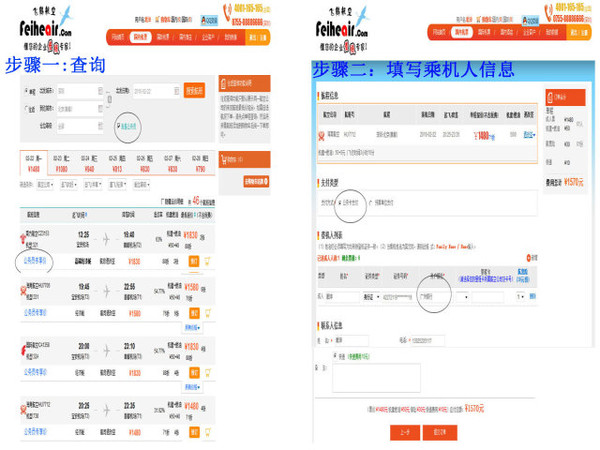The image size is (600, 450).
Task: Click Feiheair.com logo on passenger info page
Action: pos(343,28)
